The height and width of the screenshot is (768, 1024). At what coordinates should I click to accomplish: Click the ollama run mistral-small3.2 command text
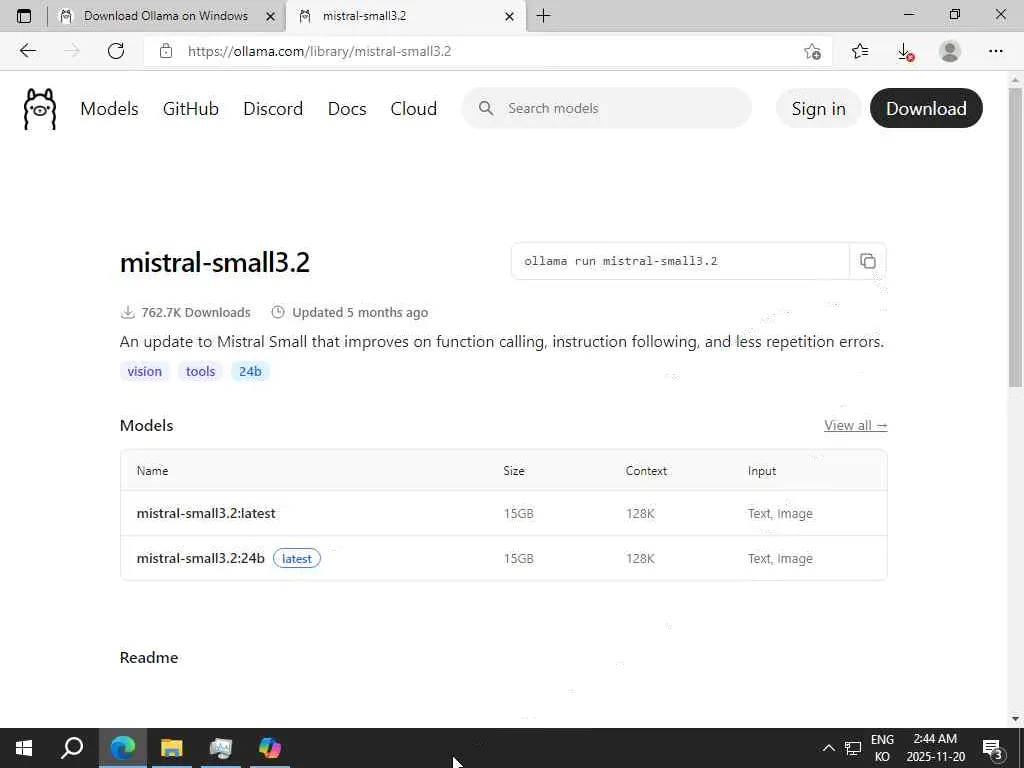[x=620, y=261]
